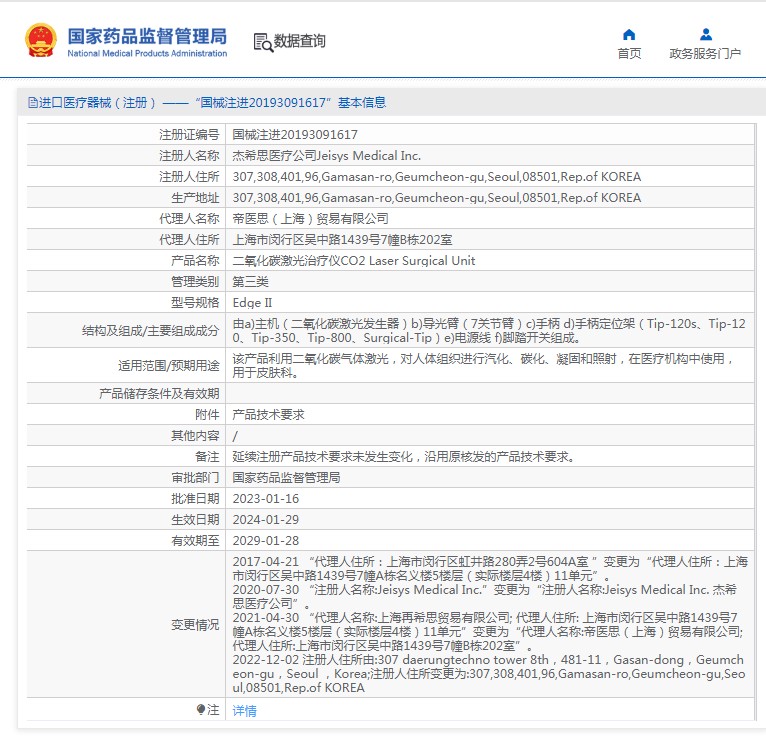Click 上海市闵行区吴中路1439号7幢B栋202室 cell
766x740 pixels.
pyautogui.click(x=342, y=239)
